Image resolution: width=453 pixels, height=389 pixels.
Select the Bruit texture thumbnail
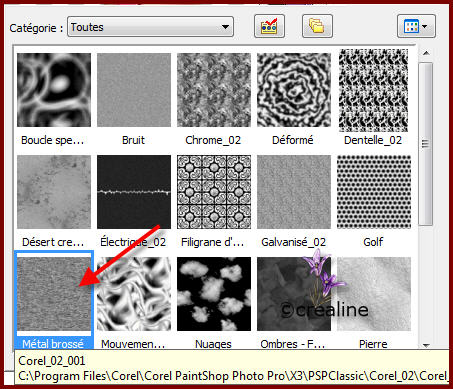pos(134,90)
